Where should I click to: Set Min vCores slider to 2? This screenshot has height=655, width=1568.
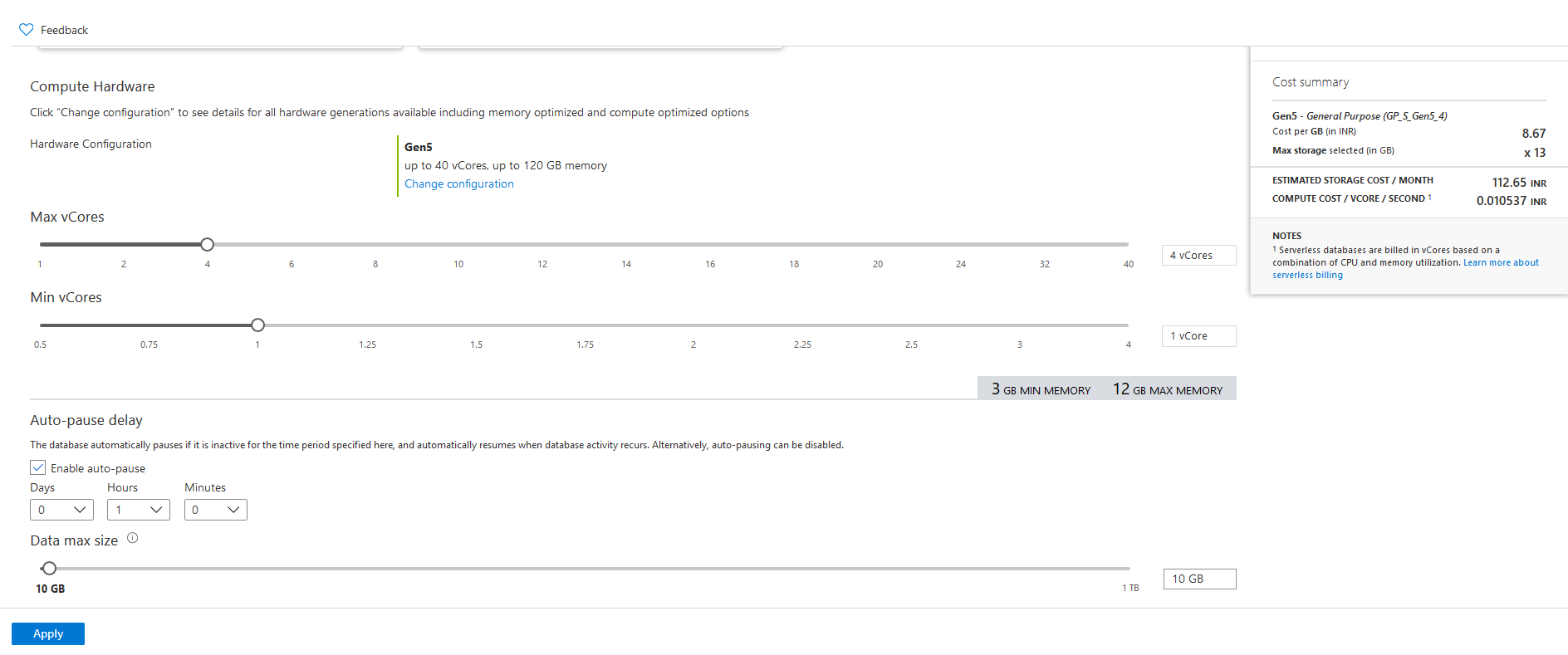(693, 325)
